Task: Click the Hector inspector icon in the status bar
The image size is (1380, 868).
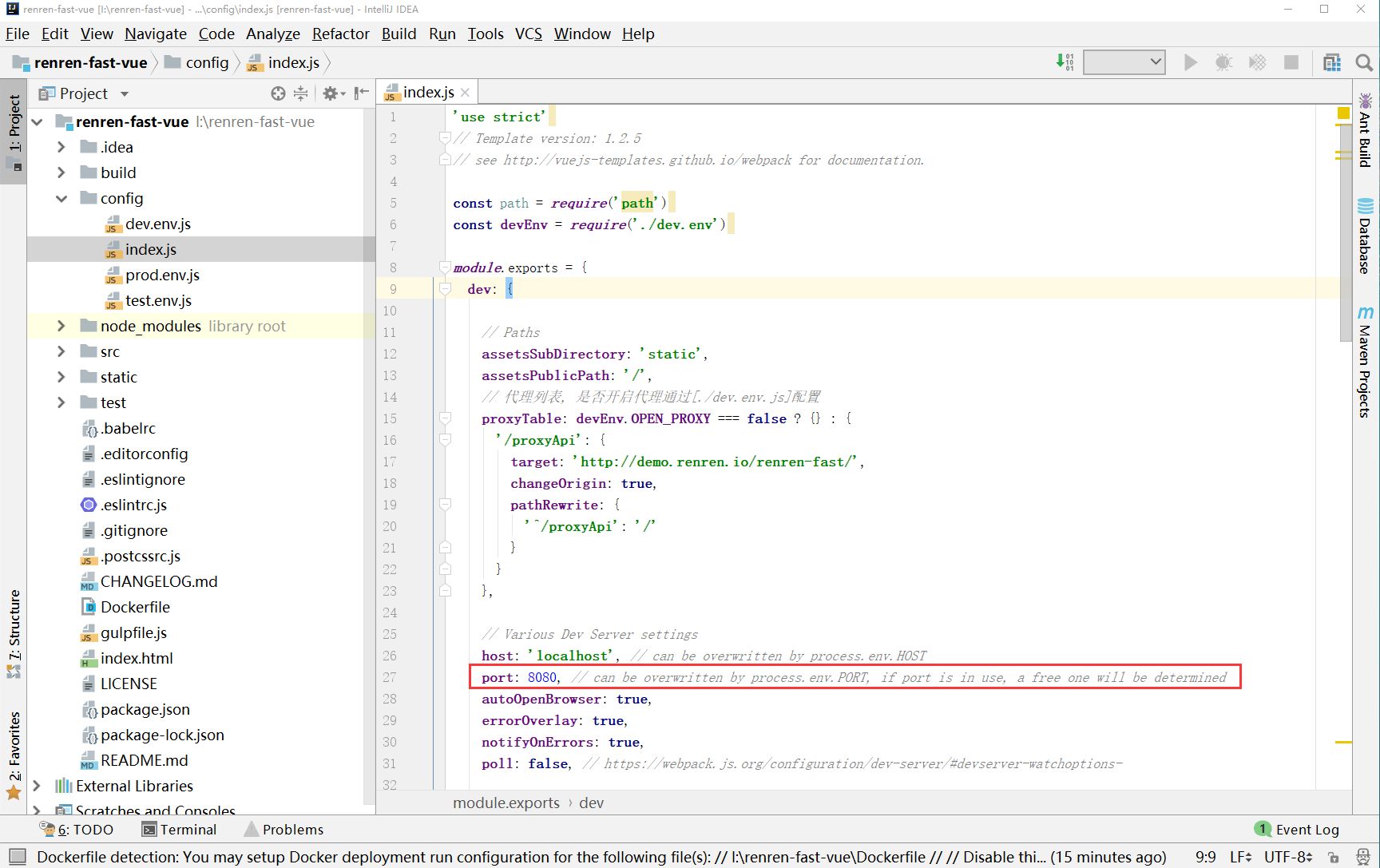Action: point(1362,857)
